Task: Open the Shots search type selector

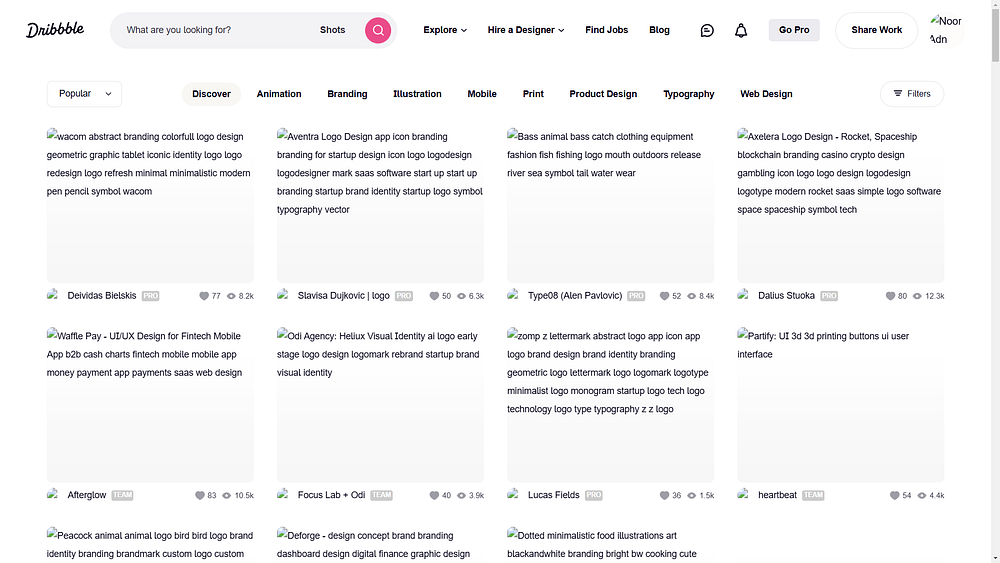Action: [332, 30]
